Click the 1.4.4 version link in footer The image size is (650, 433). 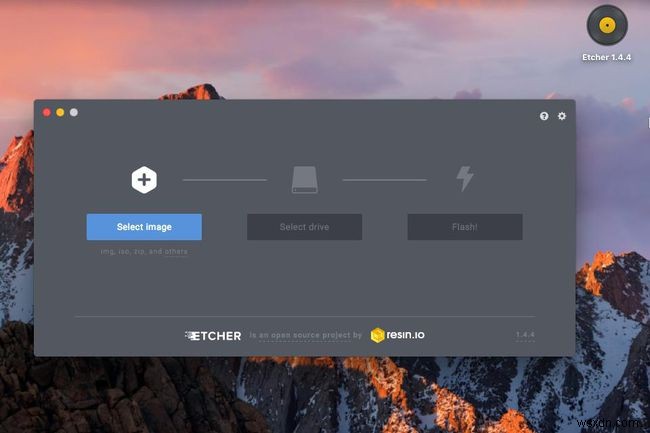click(525, 335)
